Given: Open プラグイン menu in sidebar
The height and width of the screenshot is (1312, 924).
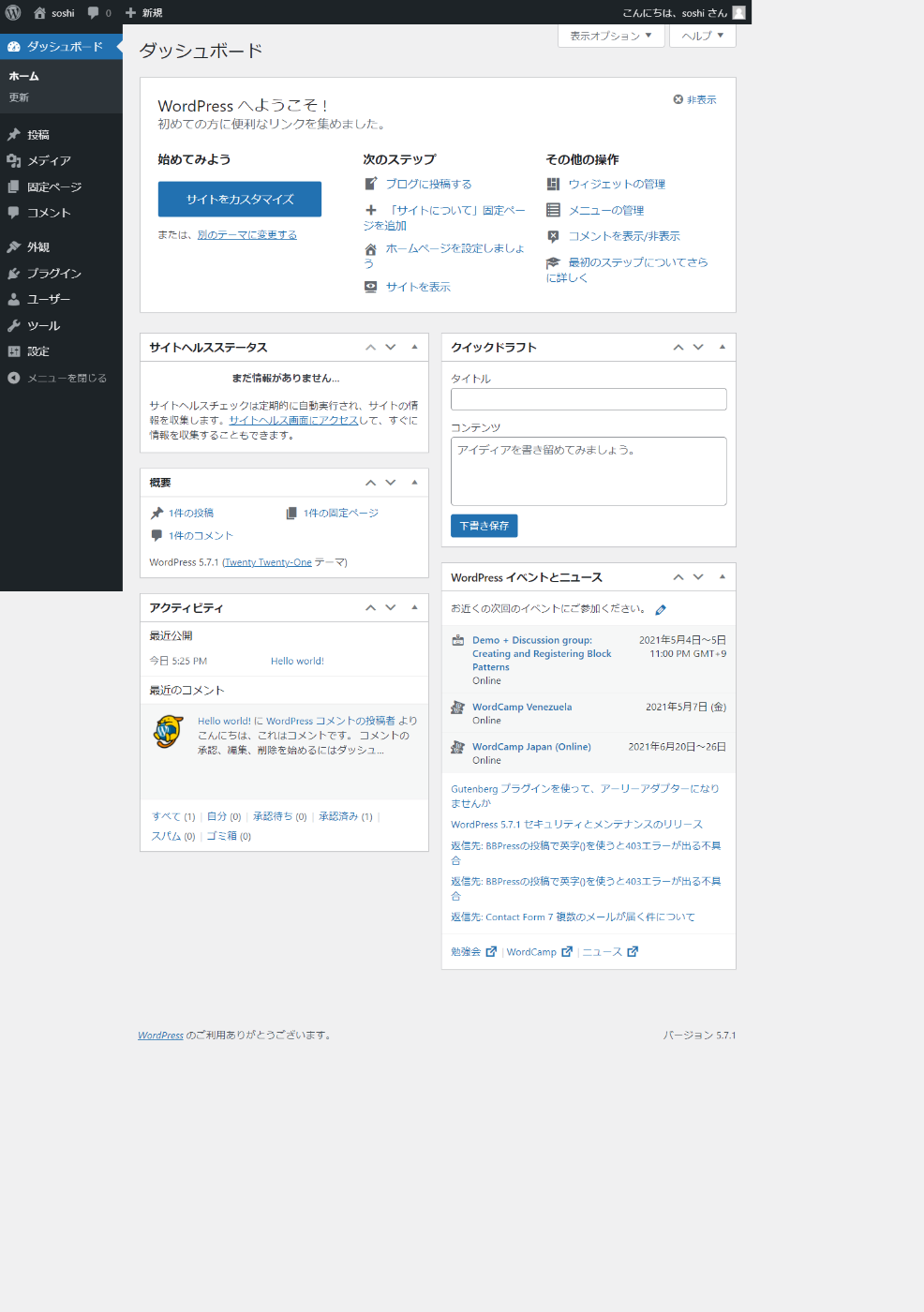Looking at the screenshot, I should click(x=61, y=273).
